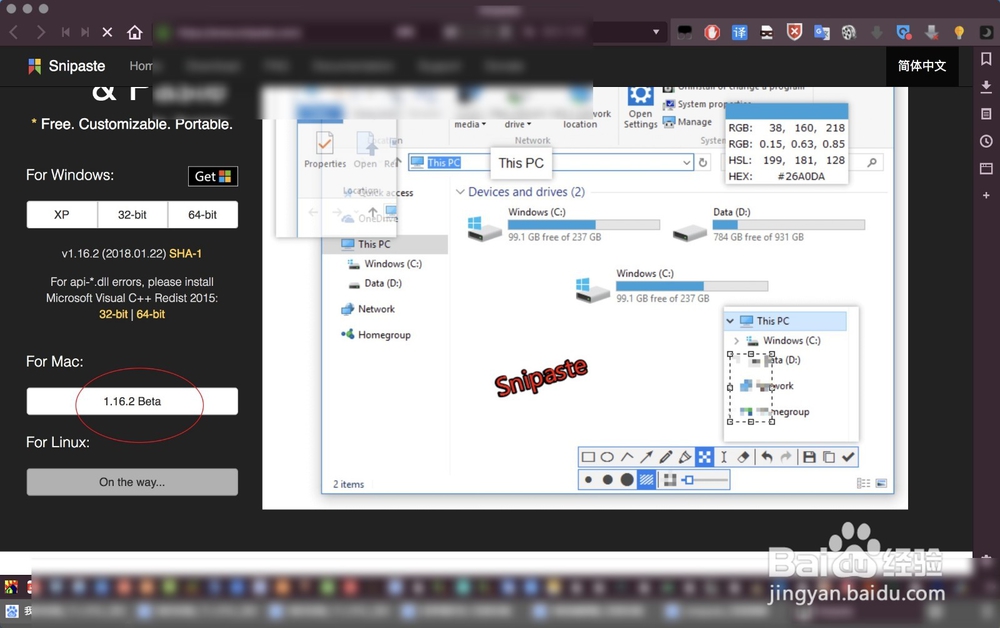Viewport: 1000px width, 628px height.
Task: Click the Get button for Windows
Action: click(212, 176)
